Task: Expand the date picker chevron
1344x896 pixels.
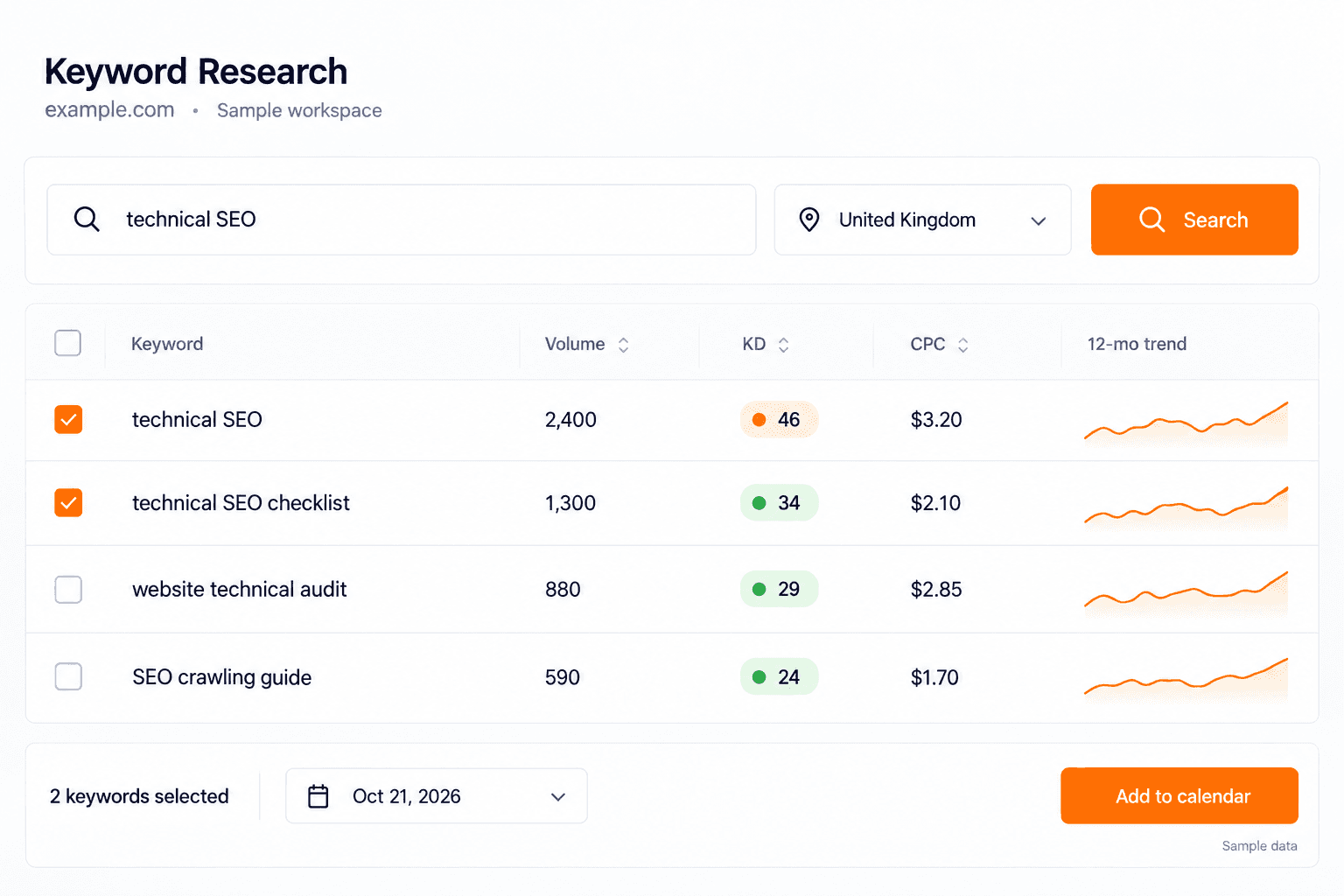Action: (x=558, y=797)
